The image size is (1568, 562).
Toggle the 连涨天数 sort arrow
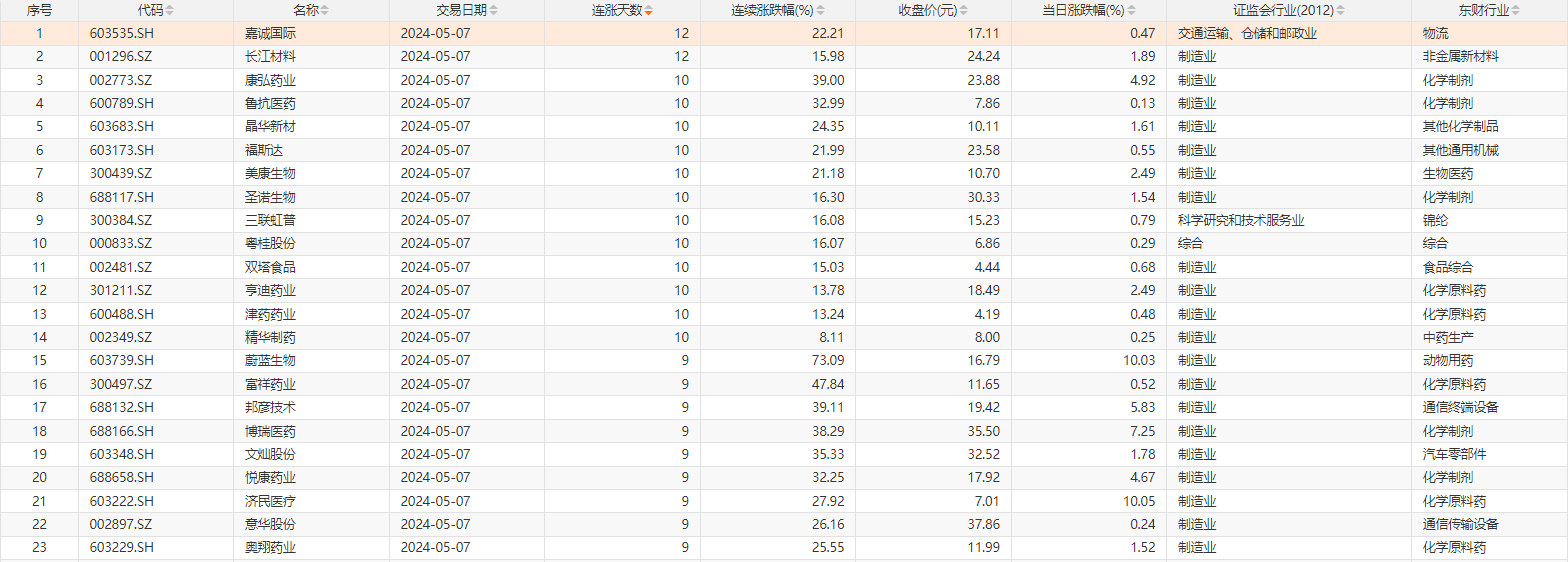pyautogui.click(x=648, y=11)
